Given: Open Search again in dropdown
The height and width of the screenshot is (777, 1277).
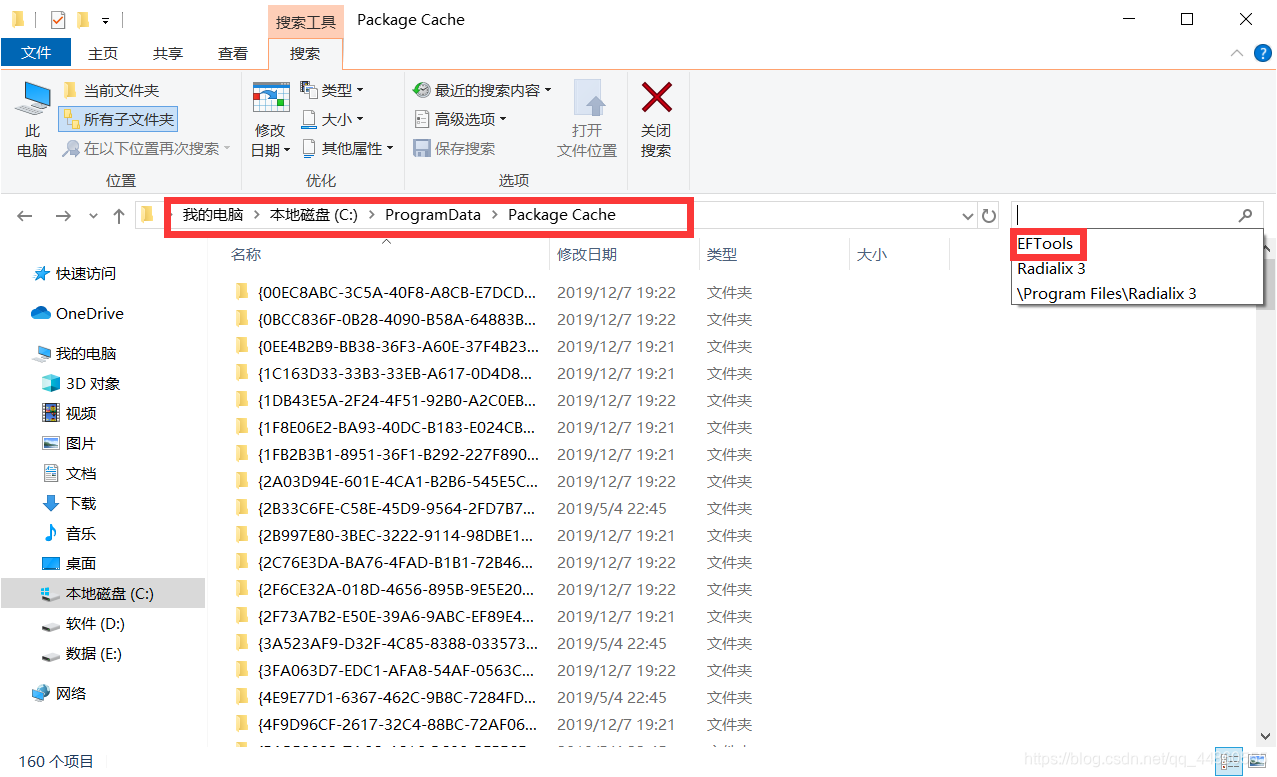Looking at the screenshot, I should pyautogui.click(x=146, y=148).
